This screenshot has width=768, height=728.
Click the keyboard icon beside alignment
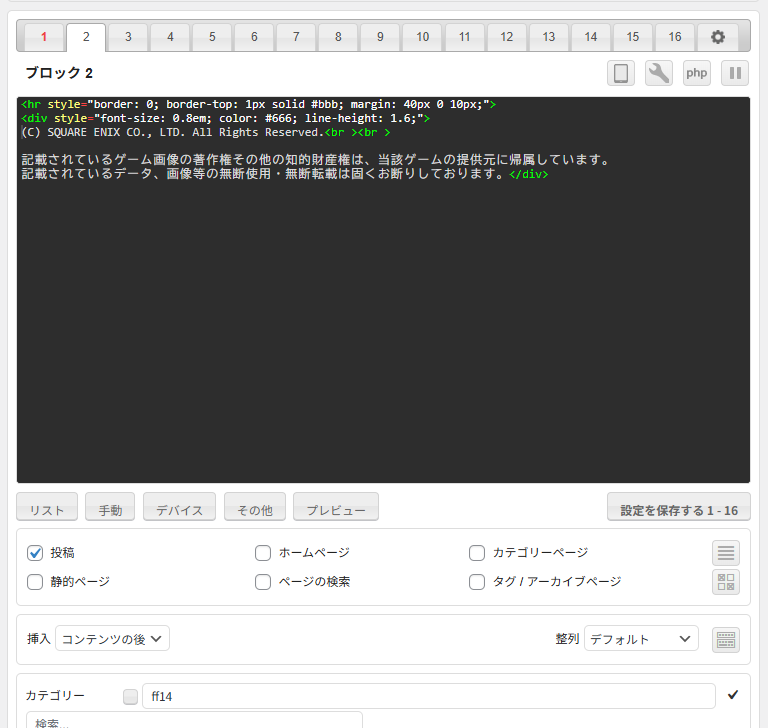[726, 640]
